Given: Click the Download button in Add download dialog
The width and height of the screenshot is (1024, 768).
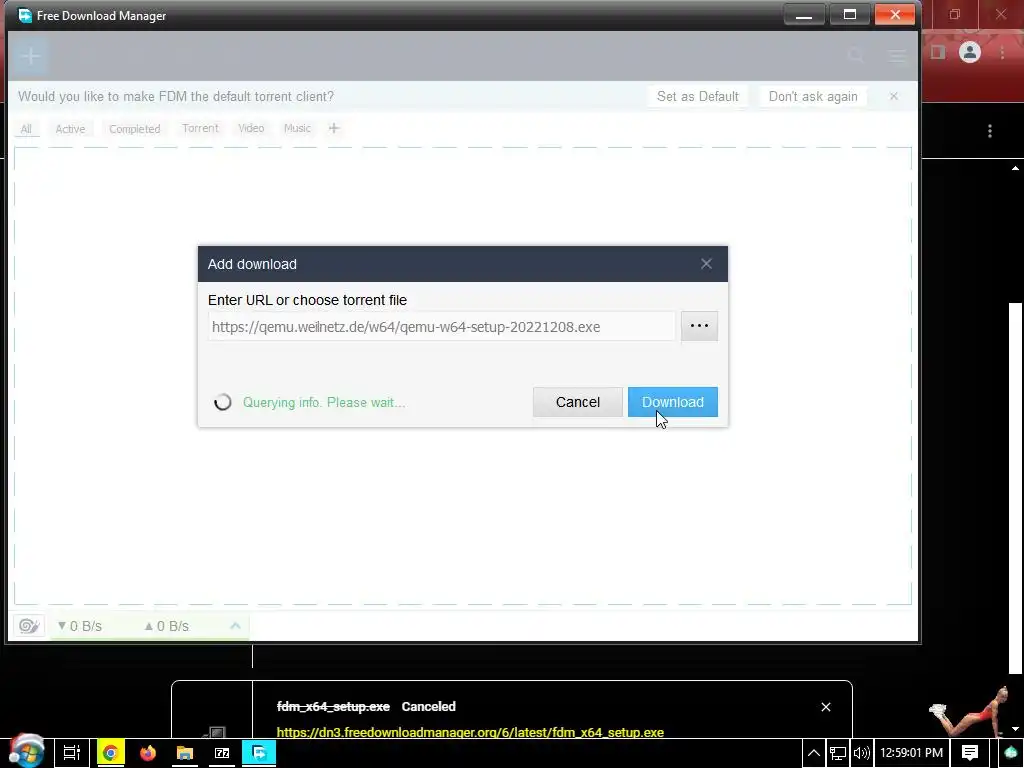Looking at the screenshot, I should point(673,402).
